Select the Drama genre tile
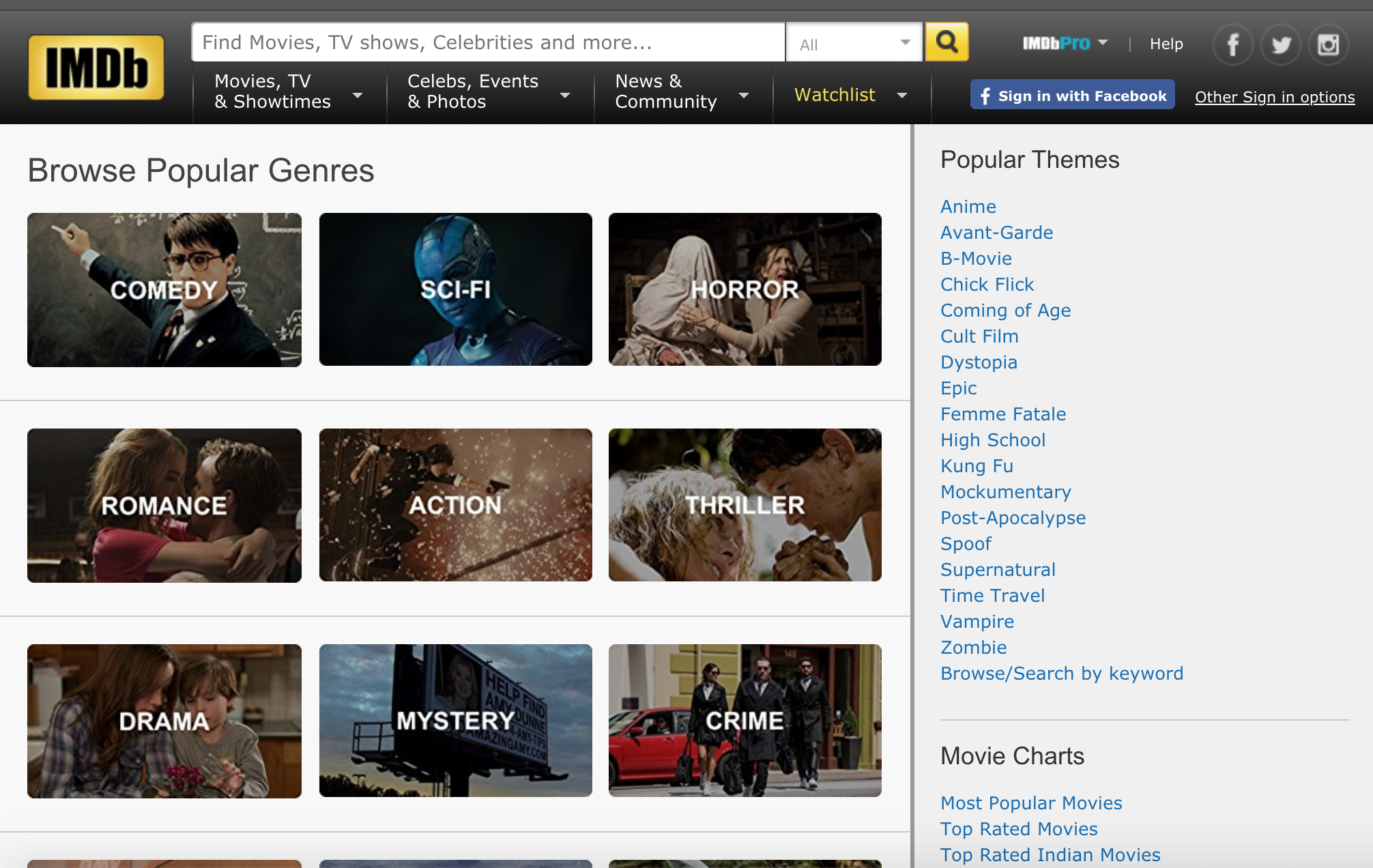The width and height of the screenshot is (1373, 868). point(164,721)
